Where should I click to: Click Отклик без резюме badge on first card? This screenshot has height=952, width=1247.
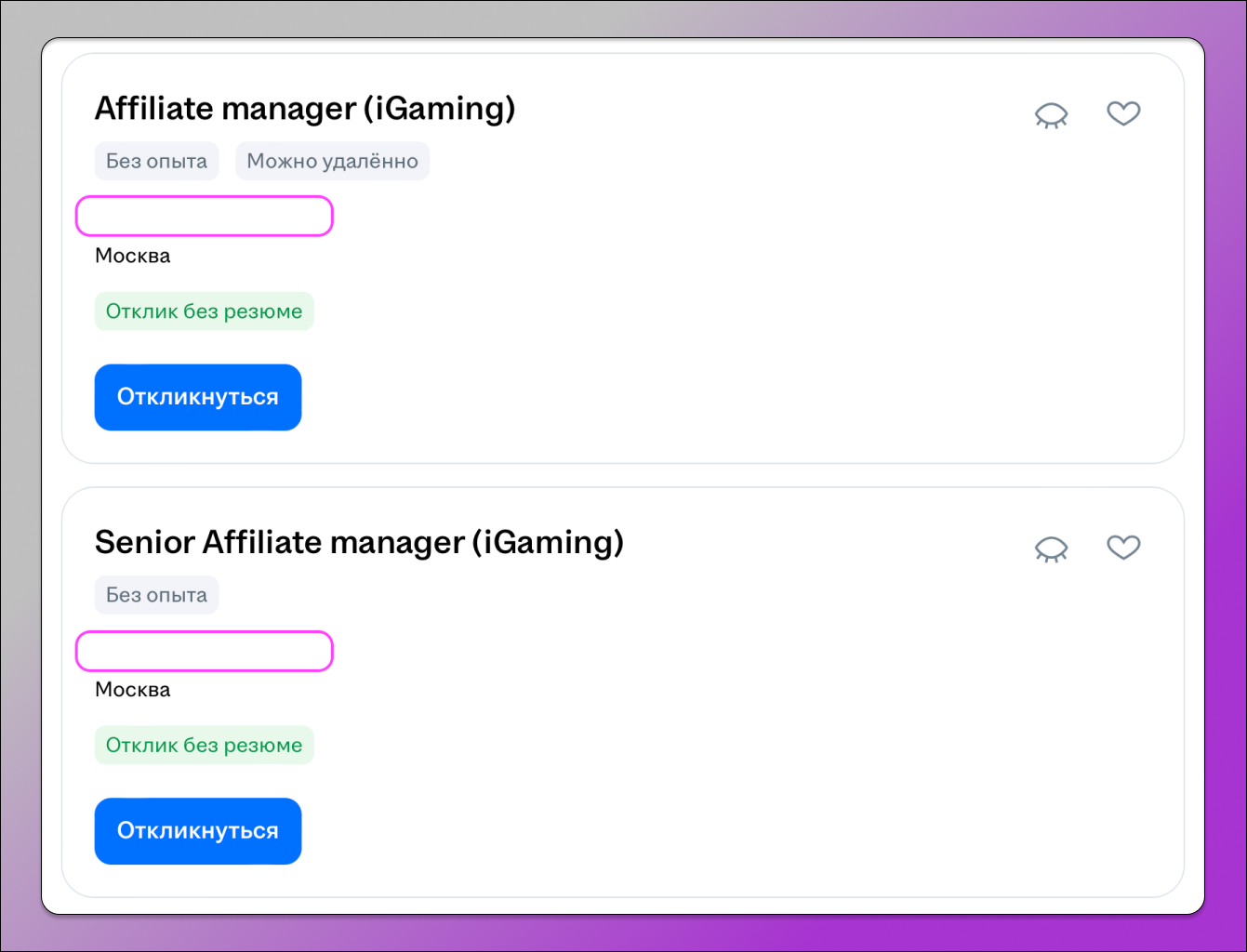[x=204, y=311]
